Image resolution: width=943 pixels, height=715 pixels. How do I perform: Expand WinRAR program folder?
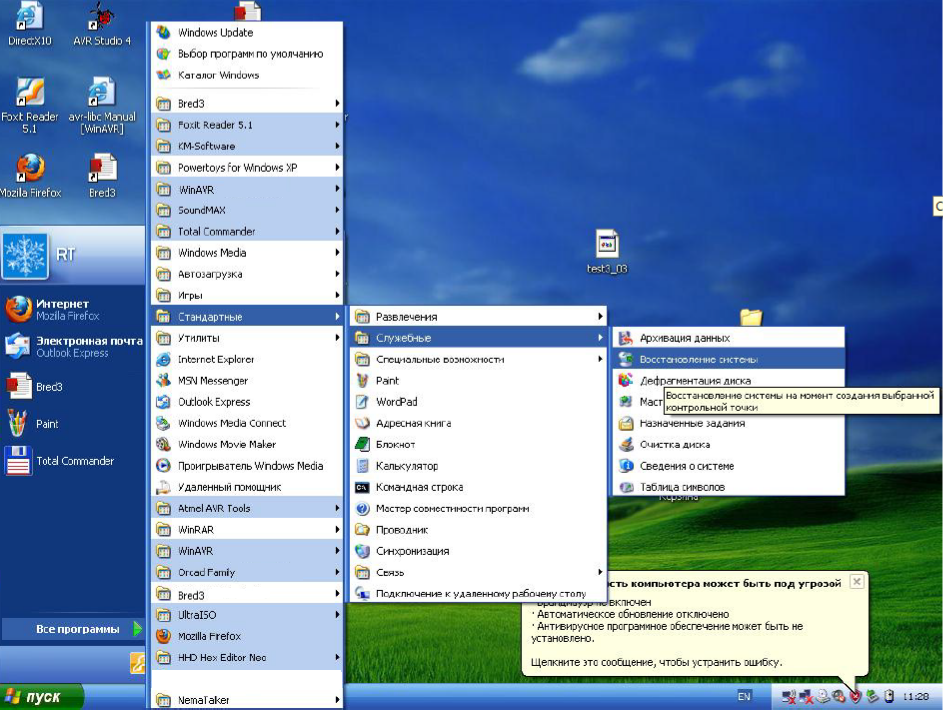click(247, 530)
